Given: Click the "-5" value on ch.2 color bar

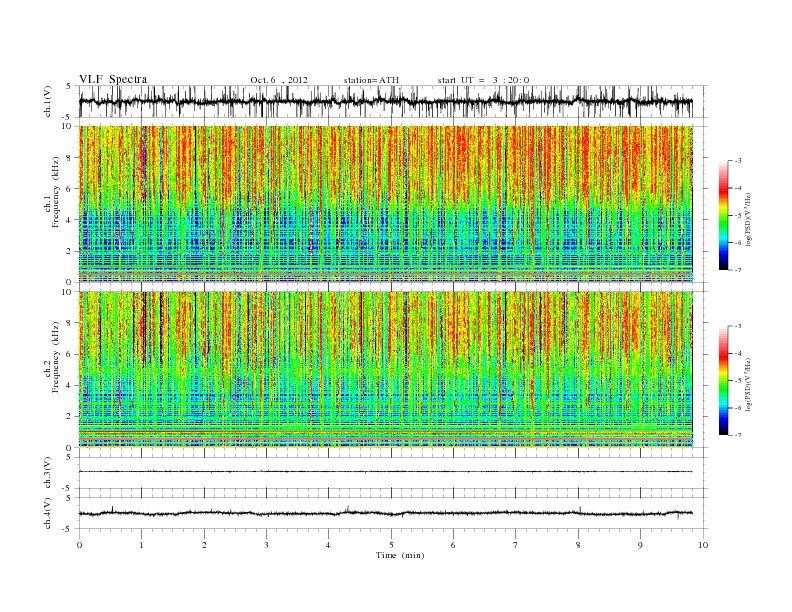Looking at the screenshot, I should click(x=738, y=381).
